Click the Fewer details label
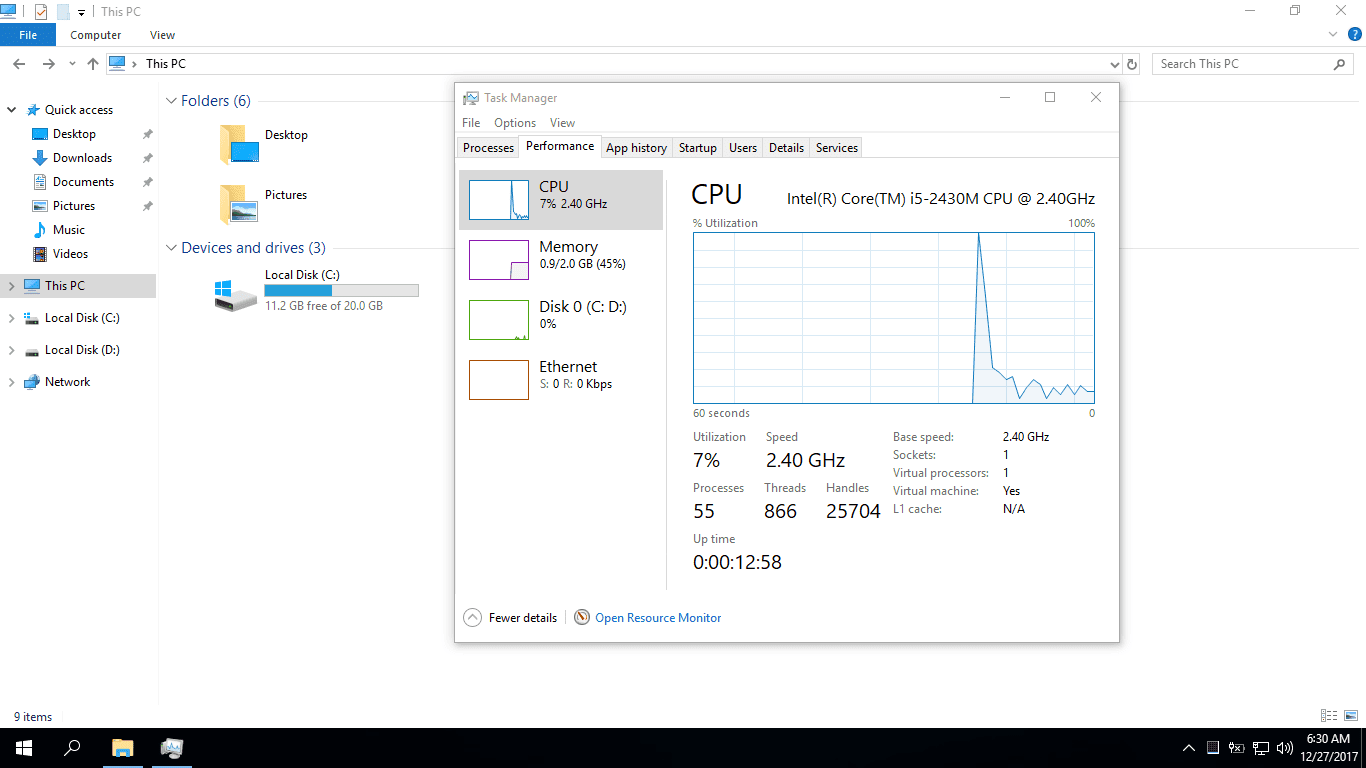The width and height of the screenshot is (1366, 768). pyautogui.click(x=523, y=618)
